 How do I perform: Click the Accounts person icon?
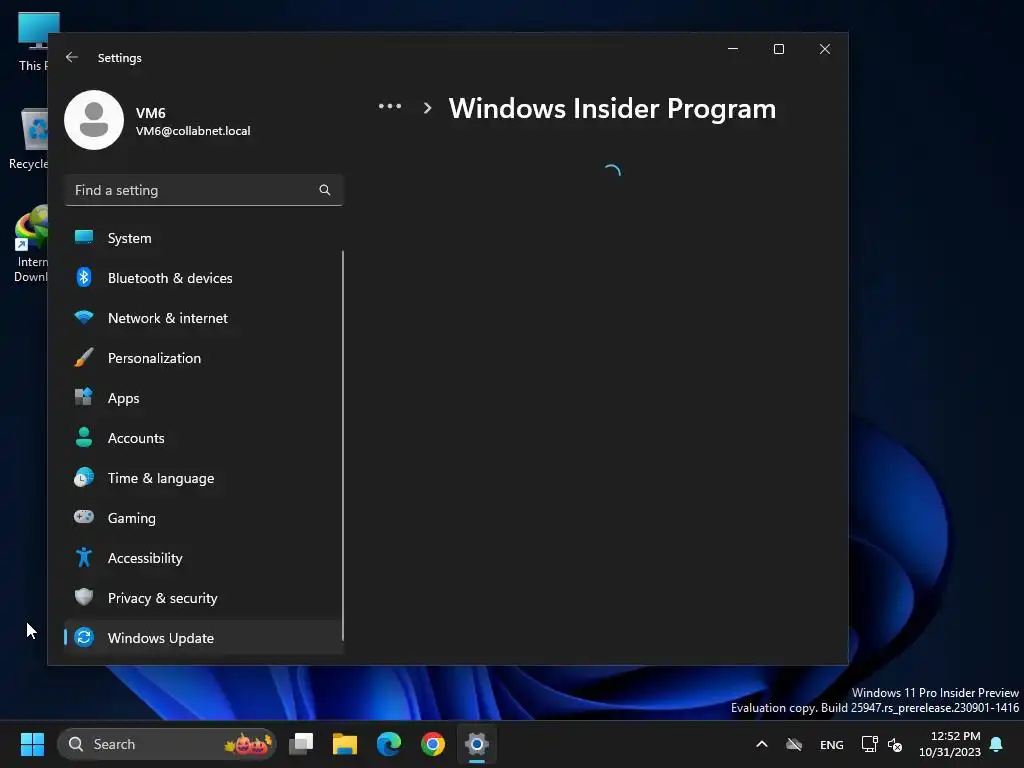pos(84,437)
